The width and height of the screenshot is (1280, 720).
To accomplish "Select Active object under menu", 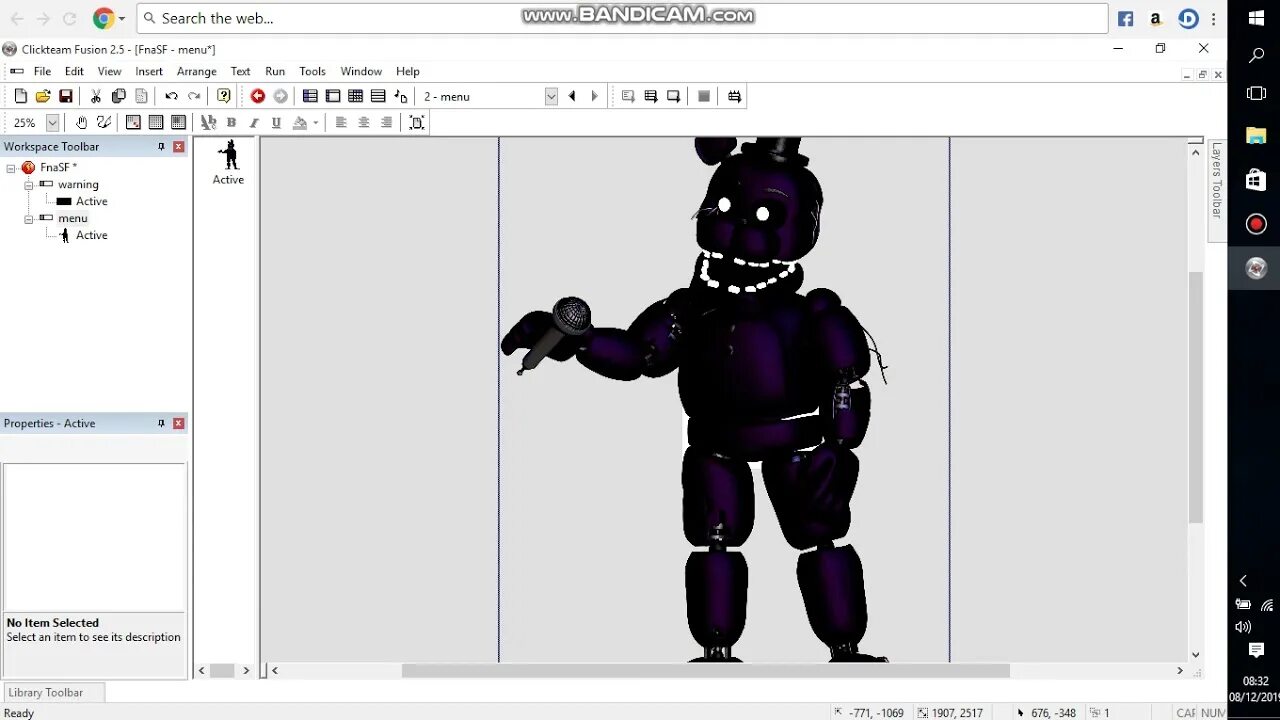I will point(91,235).
